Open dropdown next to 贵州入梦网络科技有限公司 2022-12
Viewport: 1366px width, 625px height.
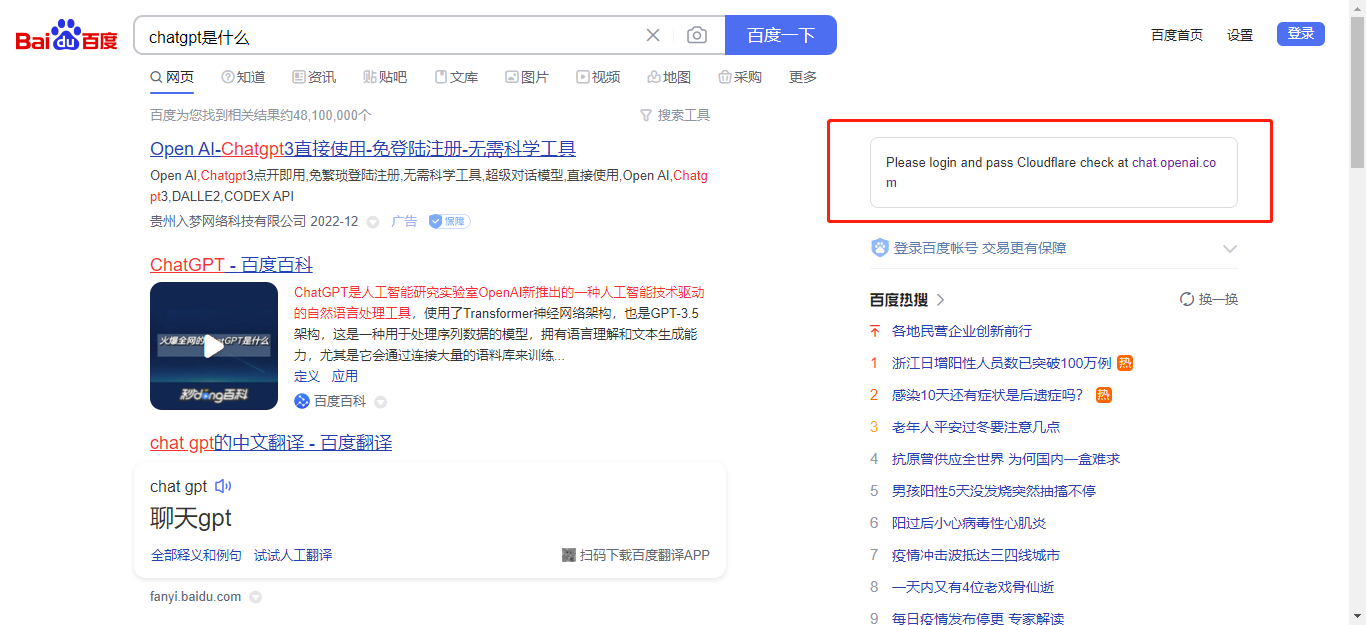pos(373,222)
